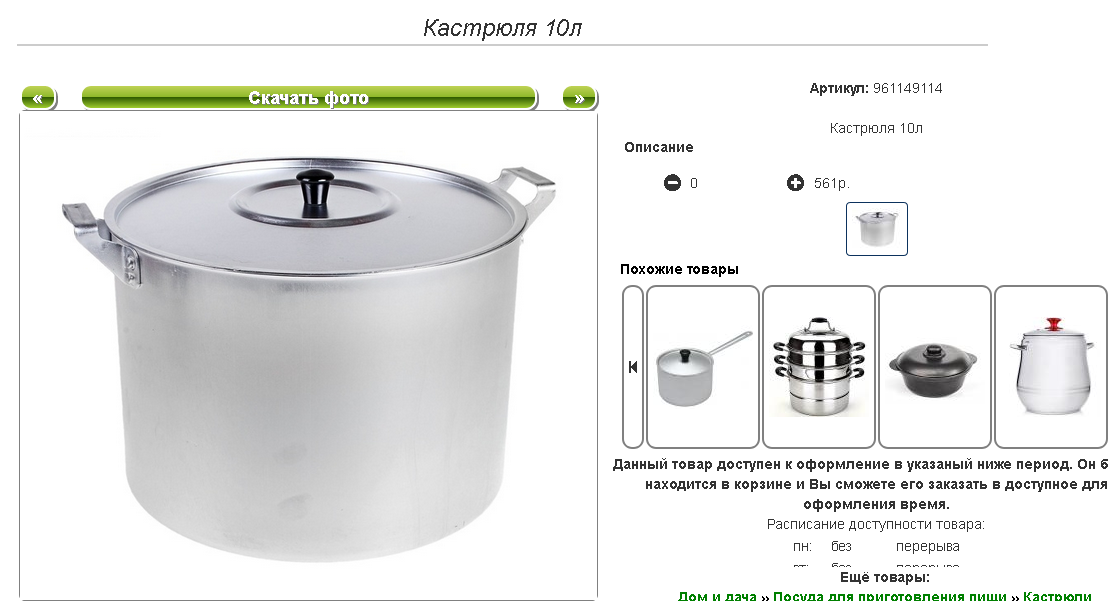Click the 561р. price label
The height and width of the screenshot is (601, 1109).
[832, 183]
